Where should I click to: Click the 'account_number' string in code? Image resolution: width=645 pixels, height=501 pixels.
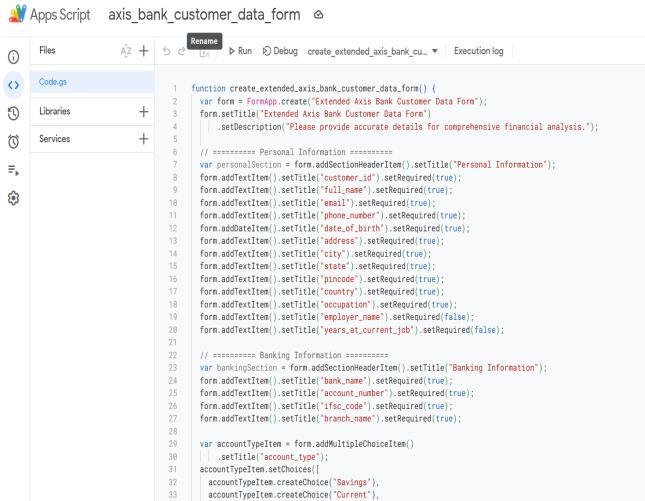356,393
